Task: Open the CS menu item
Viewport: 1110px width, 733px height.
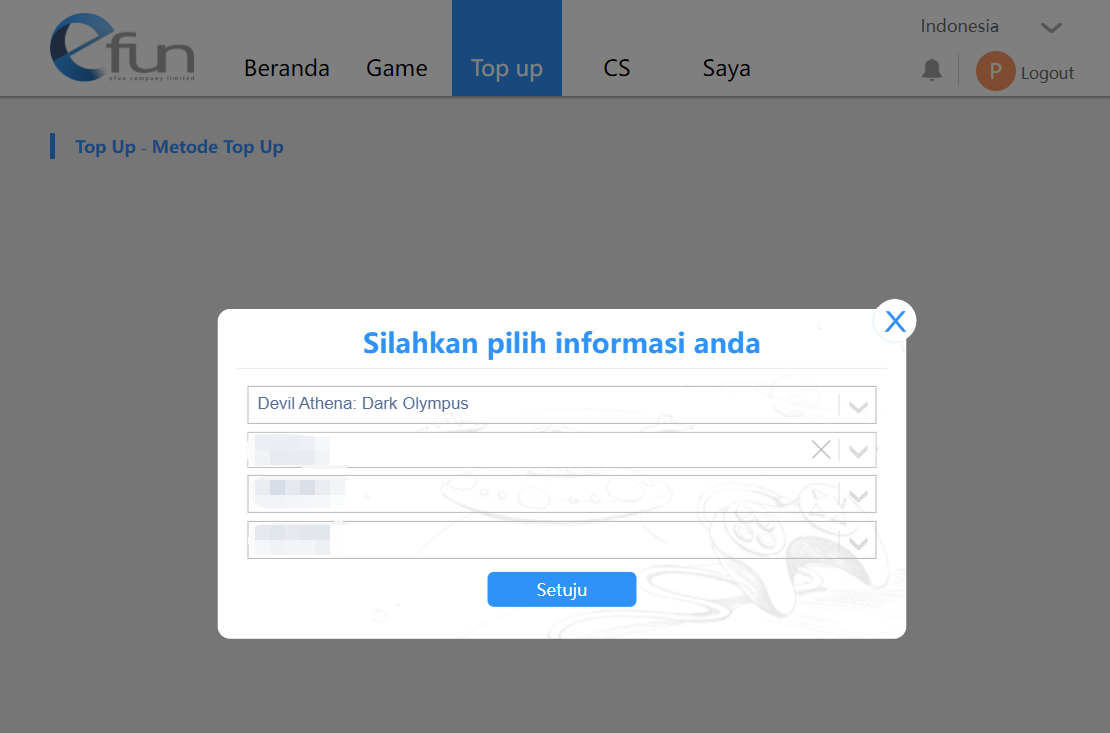Action: click(x=617, y=68)
